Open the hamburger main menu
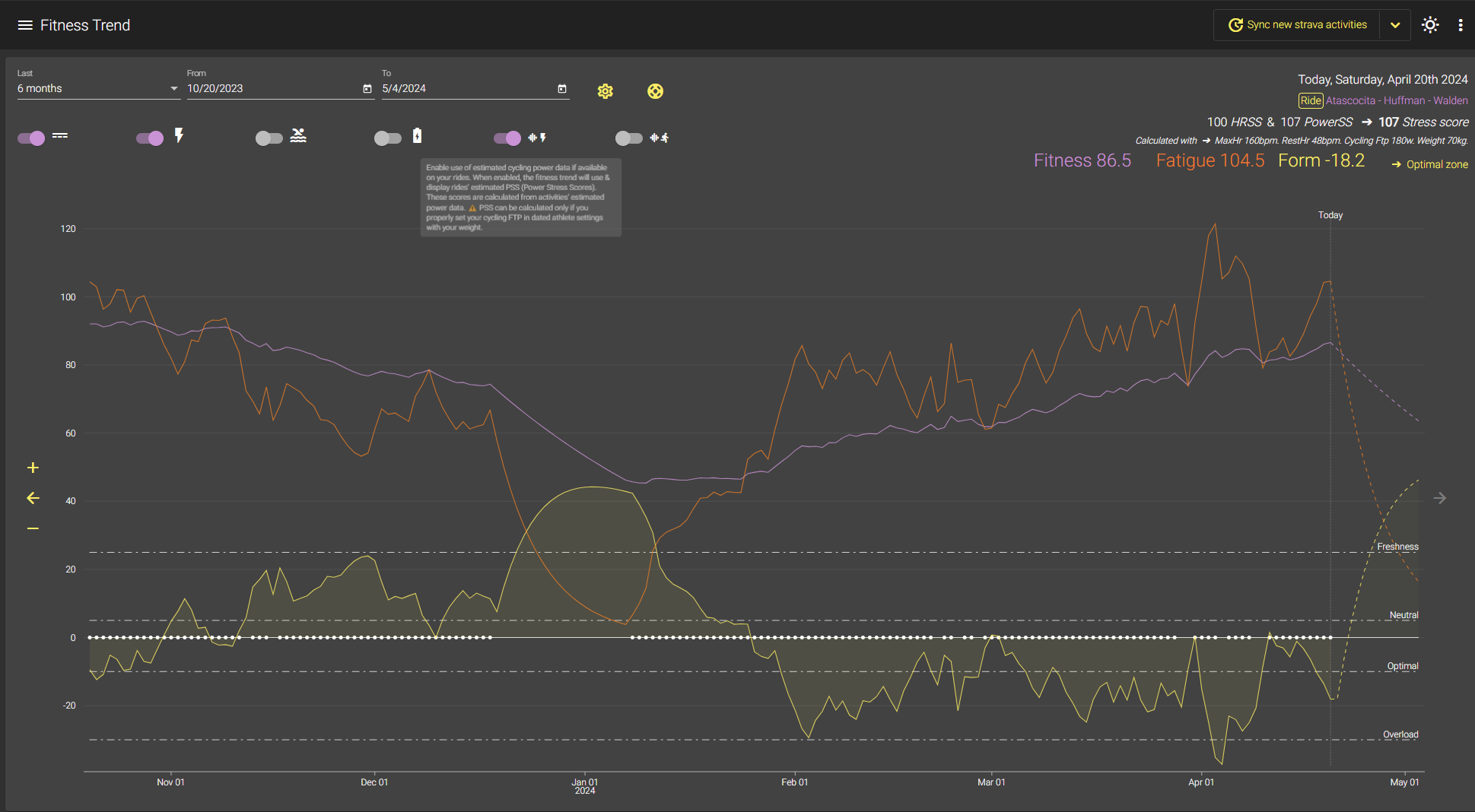 [25, 25]
